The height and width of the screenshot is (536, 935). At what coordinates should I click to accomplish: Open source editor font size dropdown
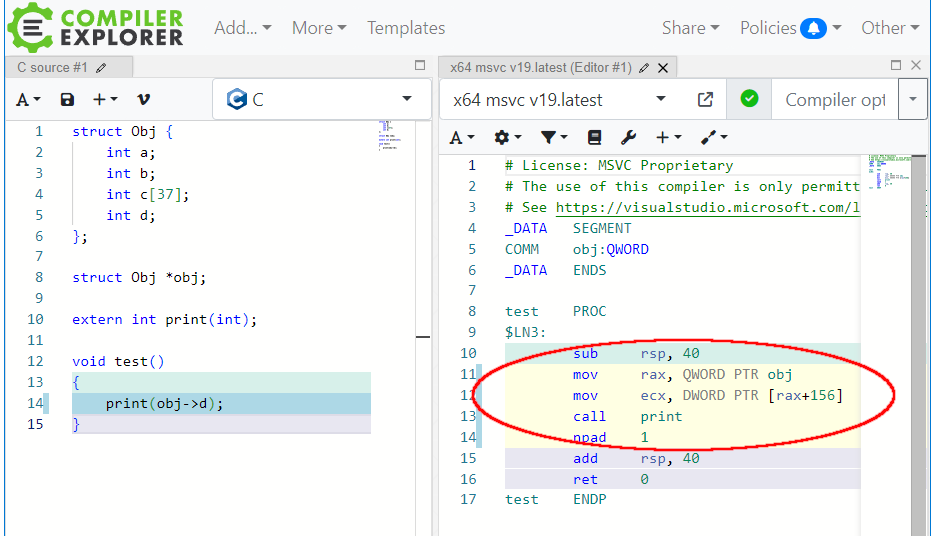pos(28,100)
